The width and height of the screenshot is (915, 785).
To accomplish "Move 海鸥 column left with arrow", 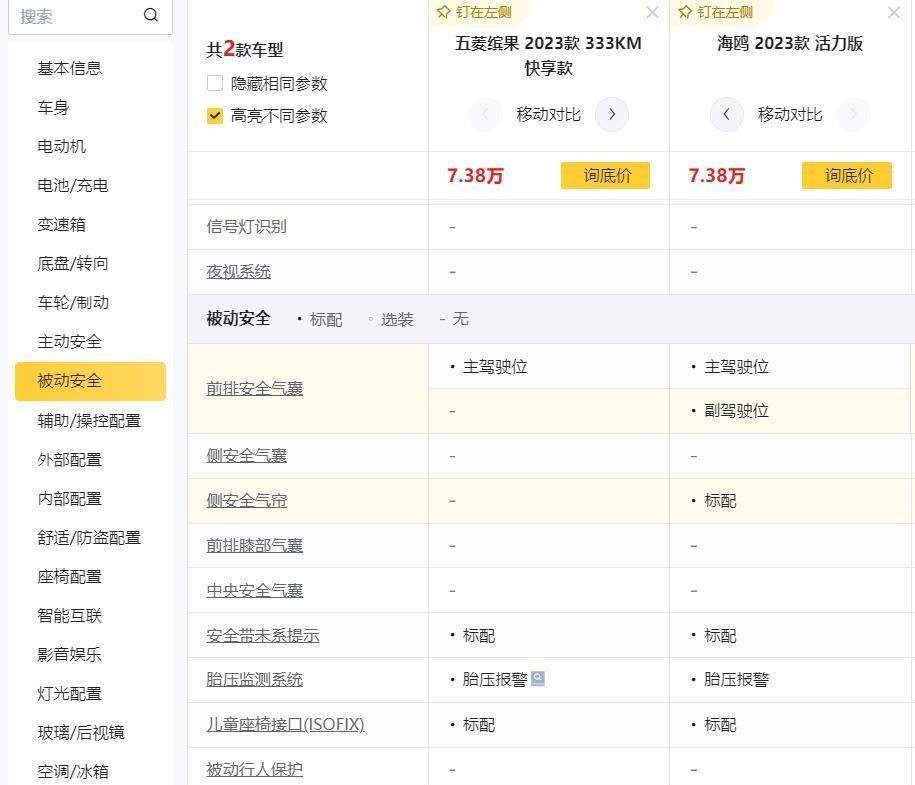I will point(727,114).
